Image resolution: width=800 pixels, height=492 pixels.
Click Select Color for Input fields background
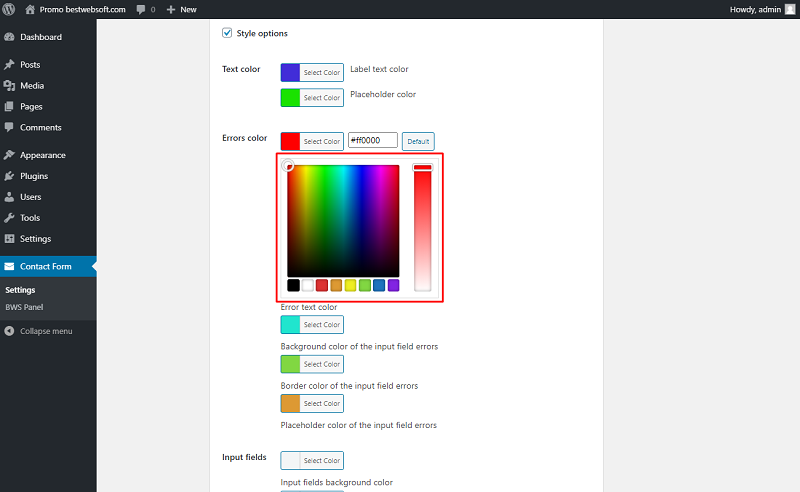coord(321,460)
